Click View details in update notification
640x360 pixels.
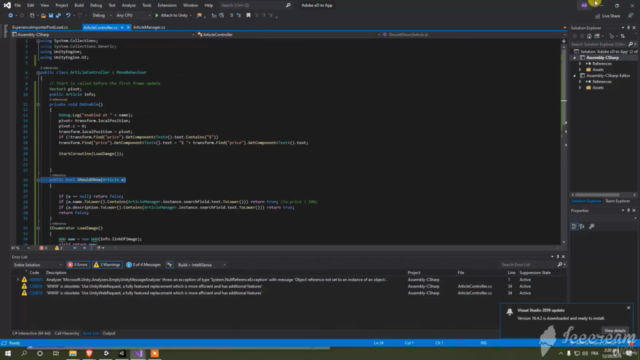615,331
